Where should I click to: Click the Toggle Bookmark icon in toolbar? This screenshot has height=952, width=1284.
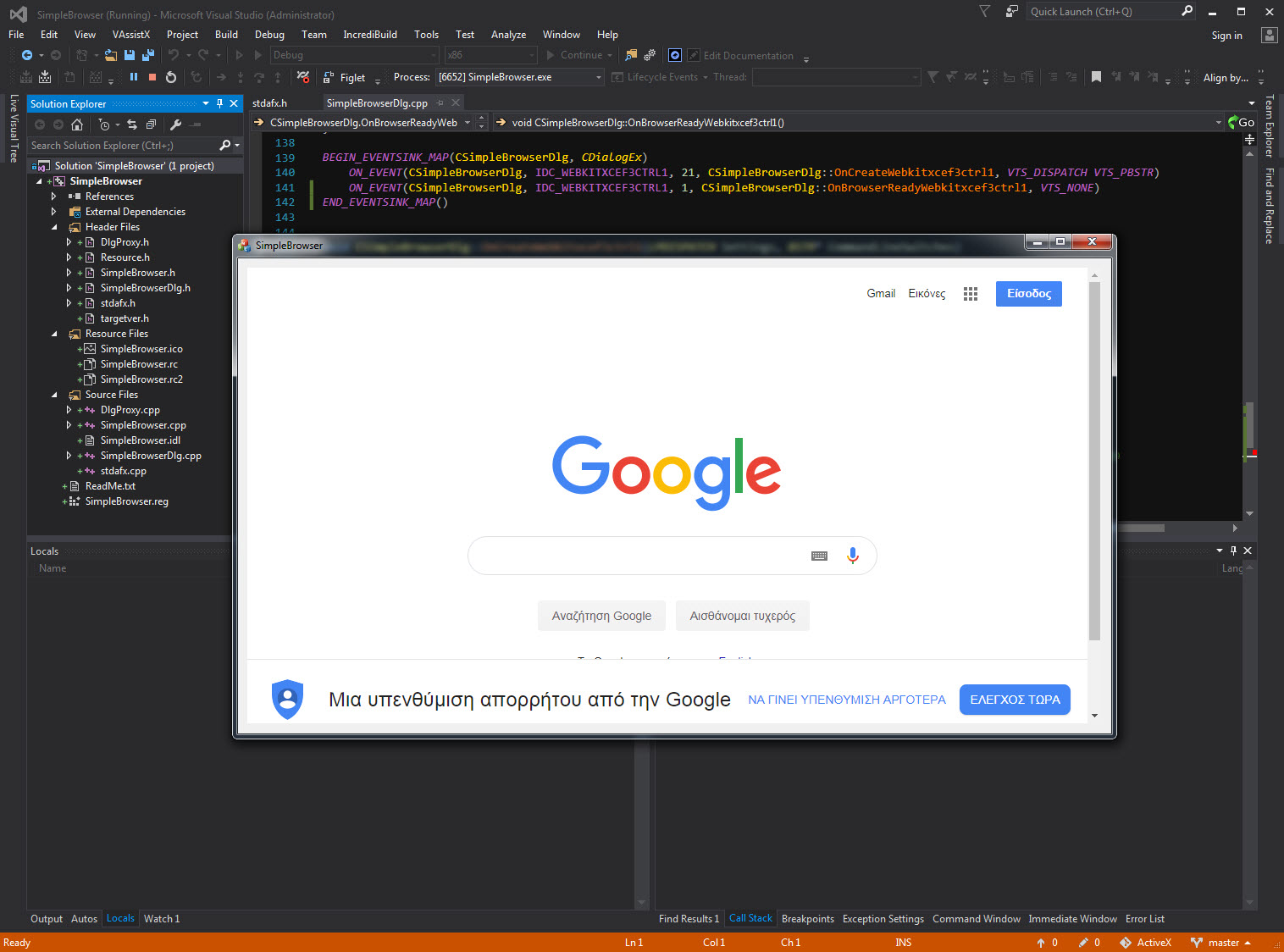pos(1096,77)
